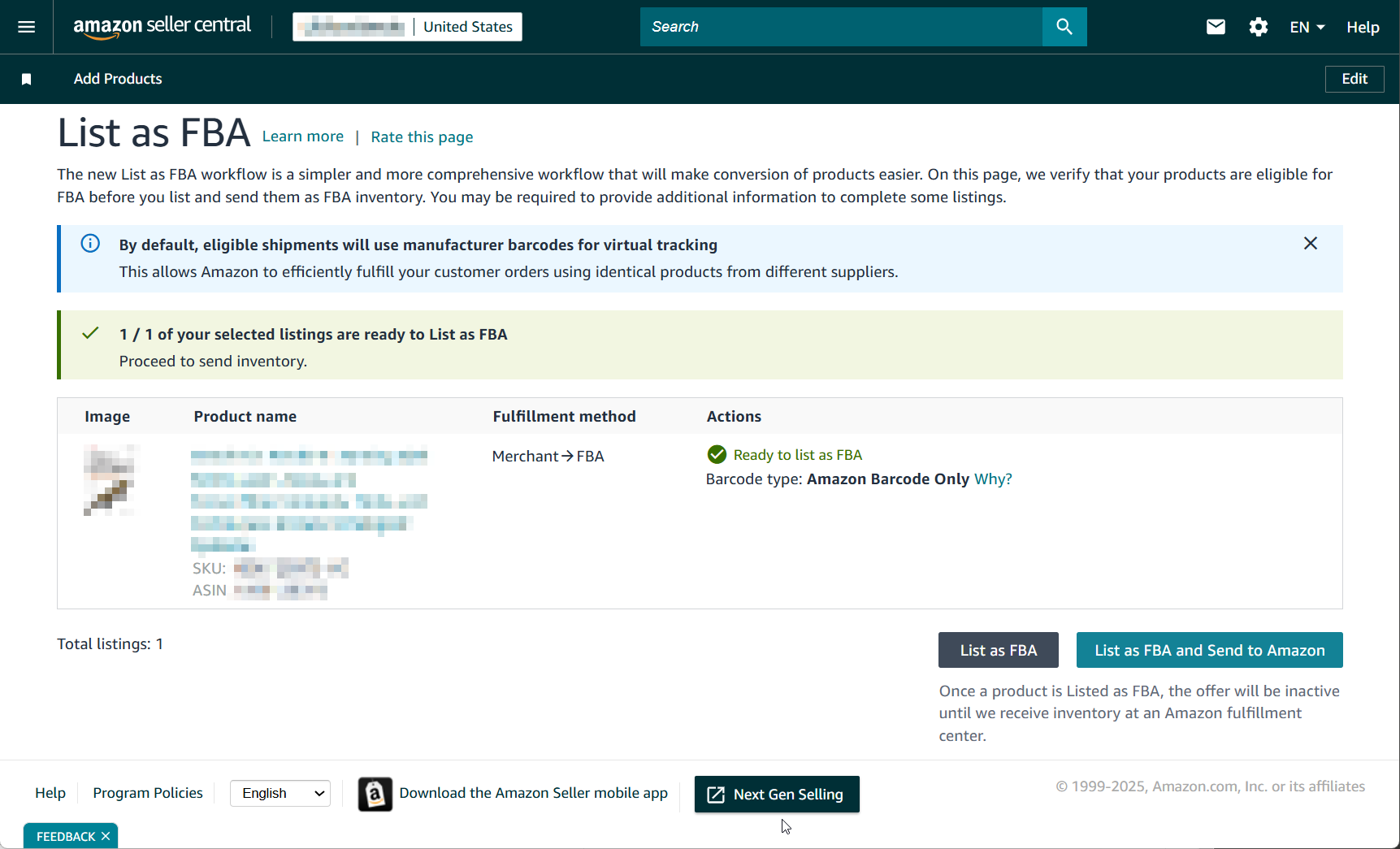Click the Amazon Seller Central logo

[163, 27]
